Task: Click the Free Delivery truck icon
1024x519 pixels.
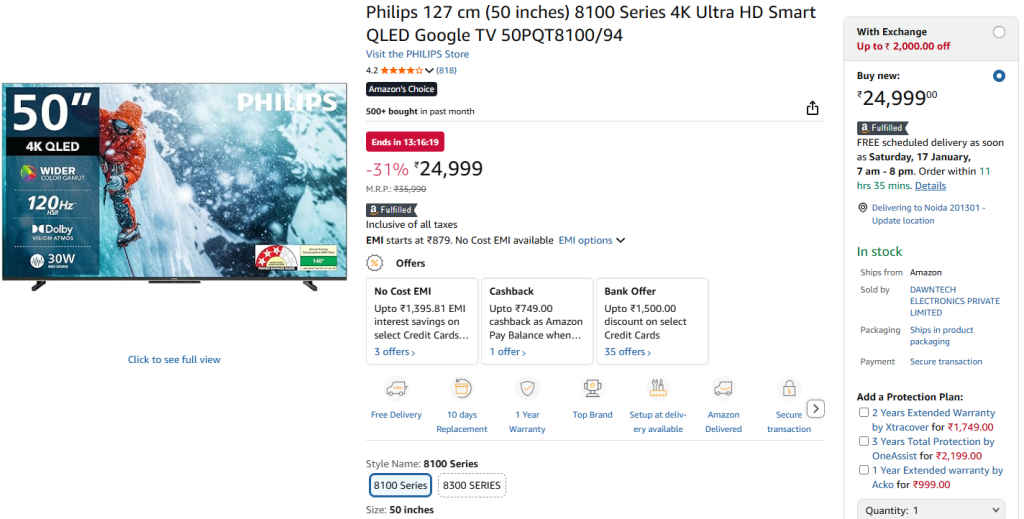Action: pyautogui.click(x=396, y=388)
